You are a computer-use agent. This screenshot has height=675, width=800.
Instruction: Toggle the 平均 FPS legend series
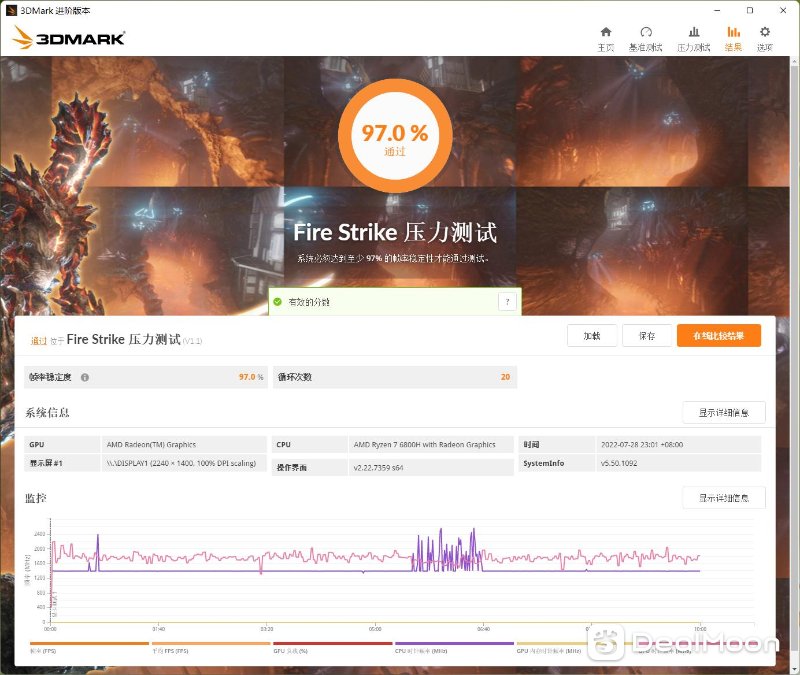point(211,647)
